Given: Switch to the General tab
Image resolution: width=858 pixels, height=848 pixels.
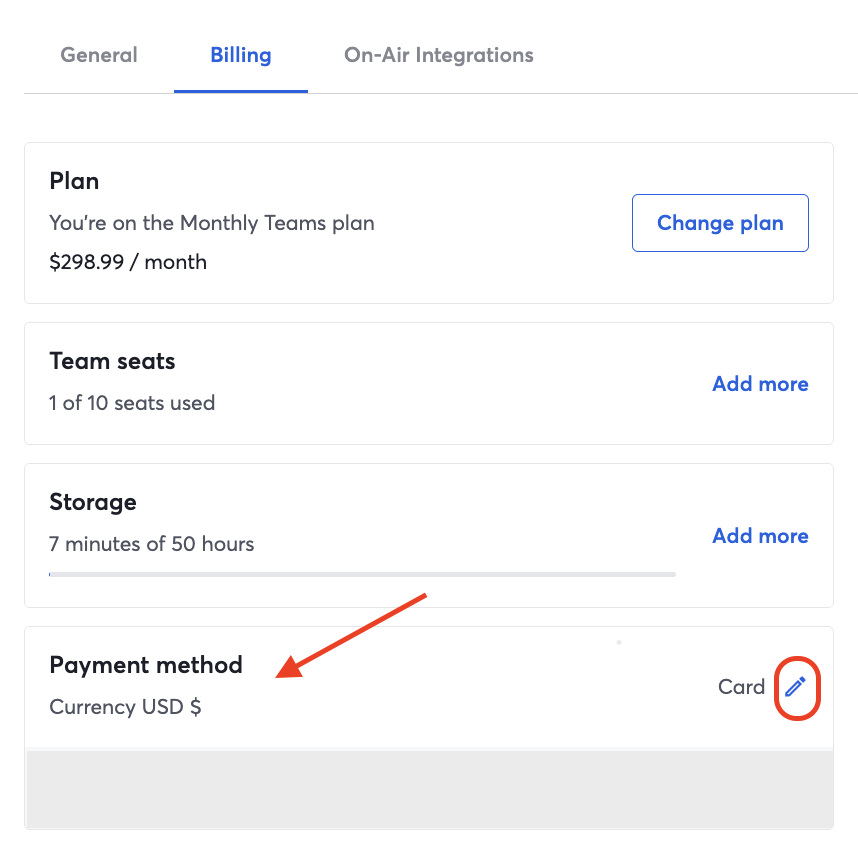Looking at the screenshot, I should (x=99, y=55).
